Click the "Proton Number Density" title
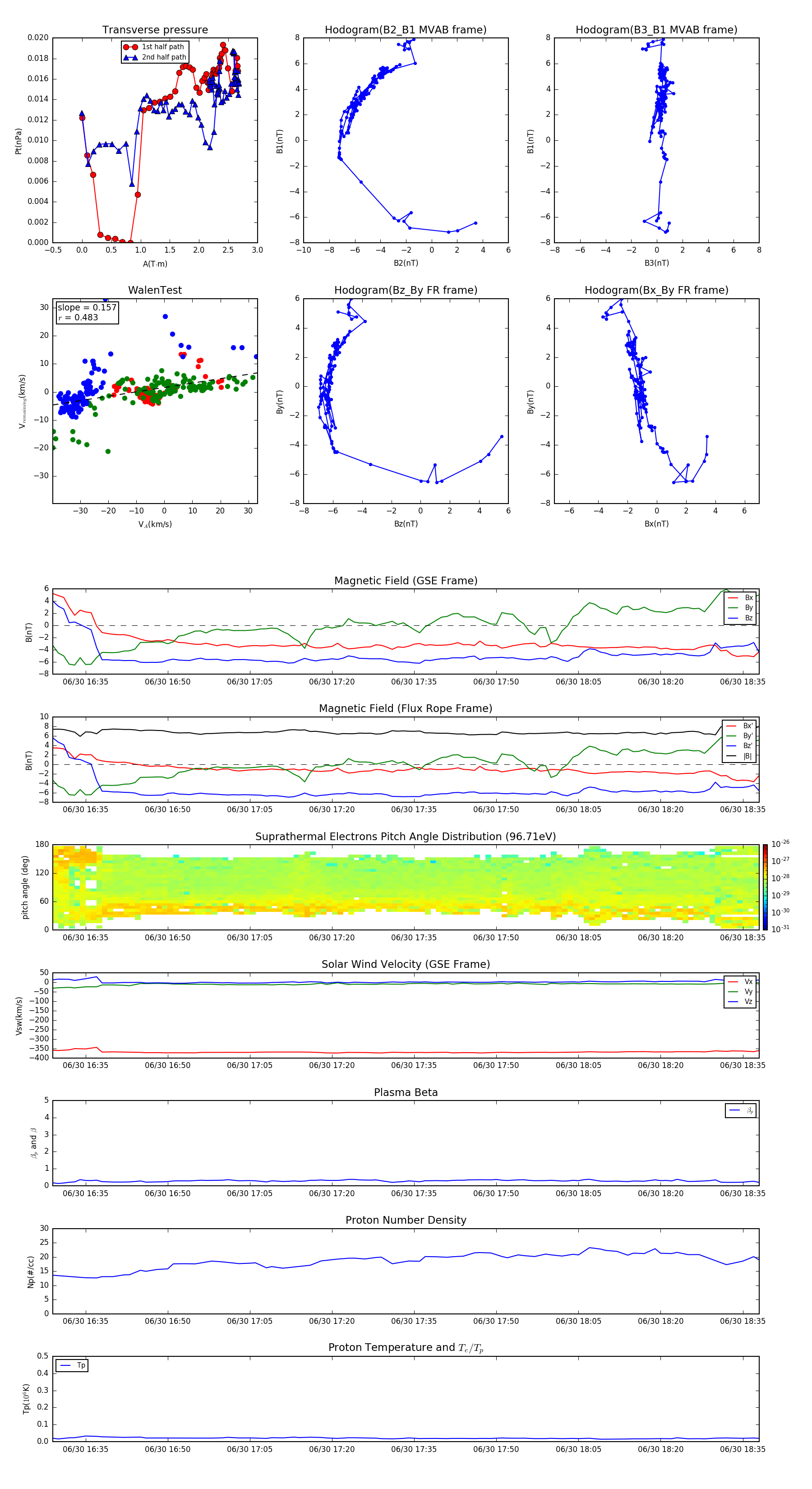The image size is (812, 1489). (406, 1220)
